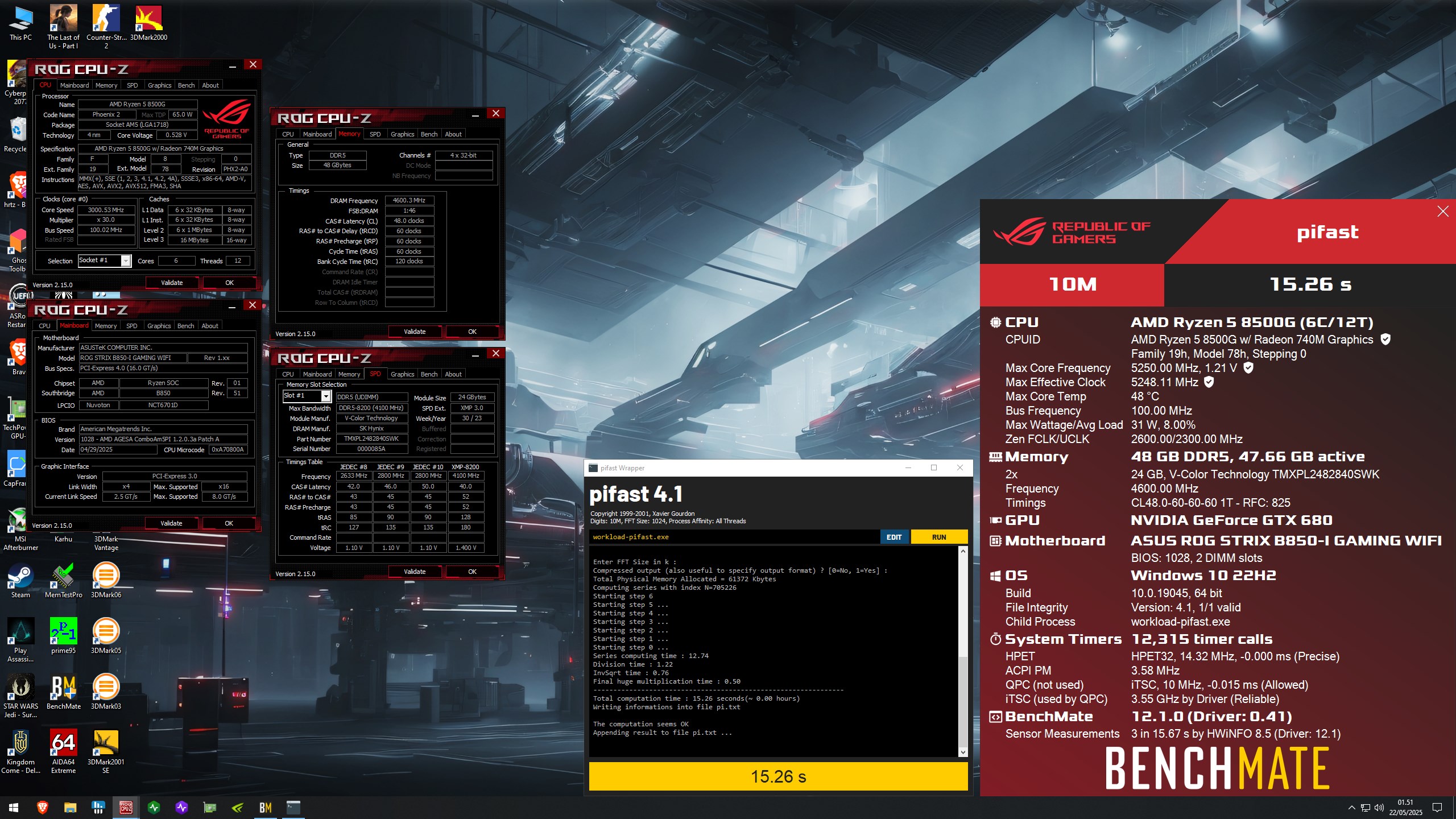This screenshot has width=1456, height=819.
Task: Click shield icon next to Max Effective Clock
Action: coord(1209,382)
